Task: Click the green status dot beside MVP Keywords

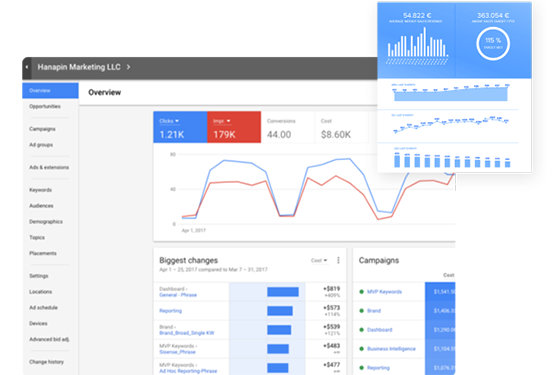Action: [361, 292]
